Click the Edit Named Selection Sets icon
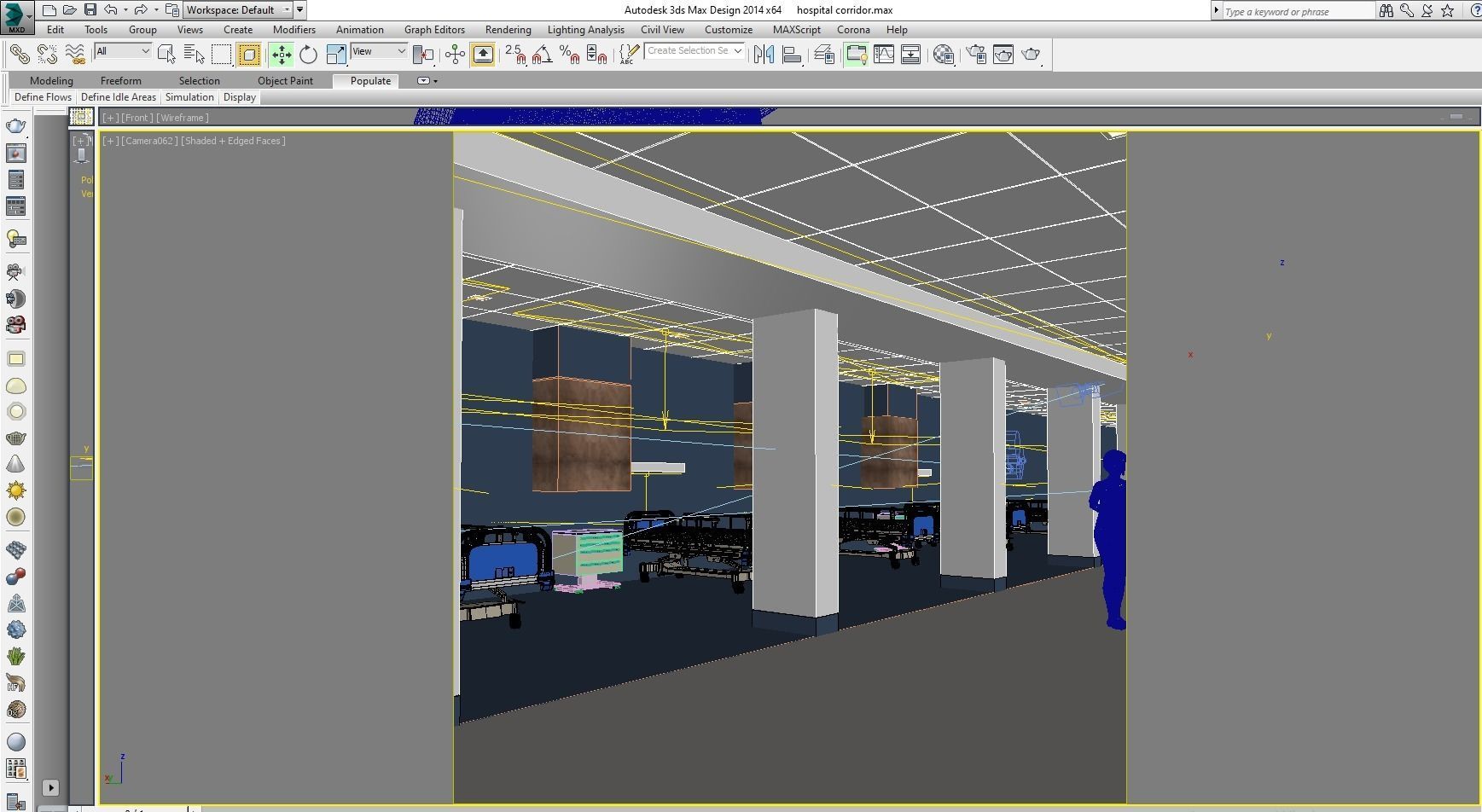 point(627,55)
